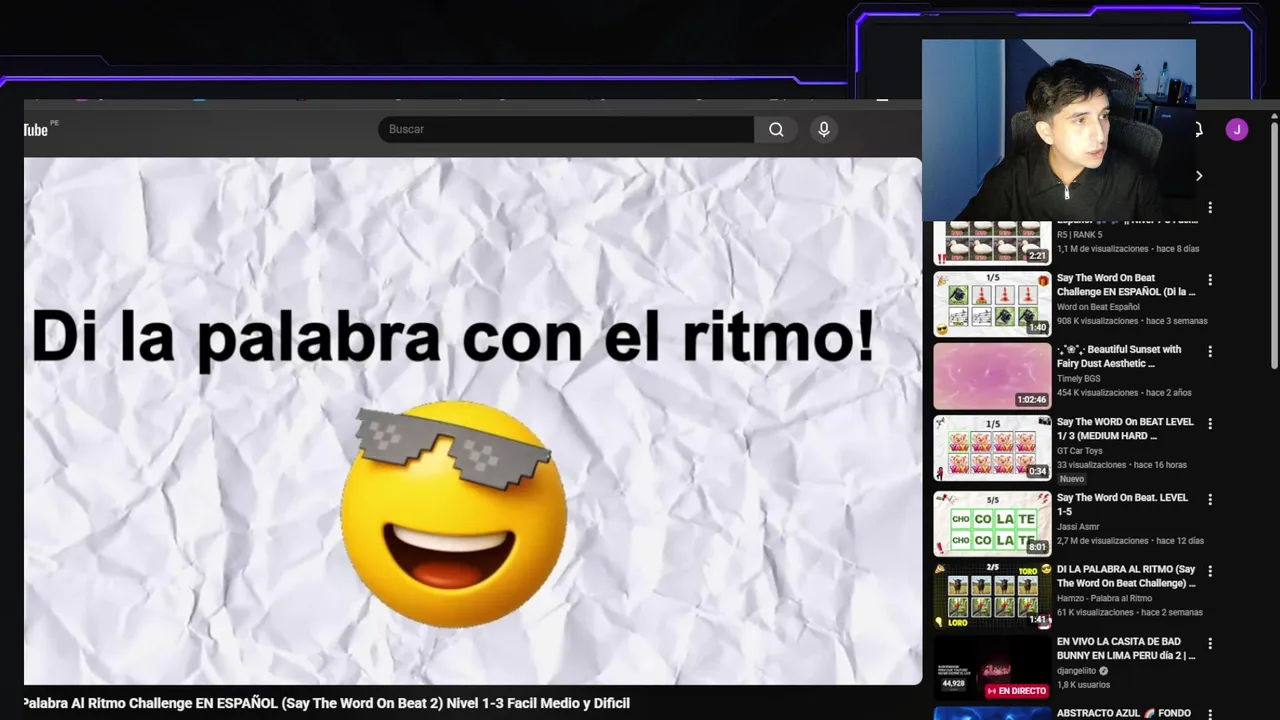The height and width of the screenshot is (720, 1280).
Task: Open options menu for R5 | RANK 5 video
Action: pyautogui.click(x=1210, y=208)
